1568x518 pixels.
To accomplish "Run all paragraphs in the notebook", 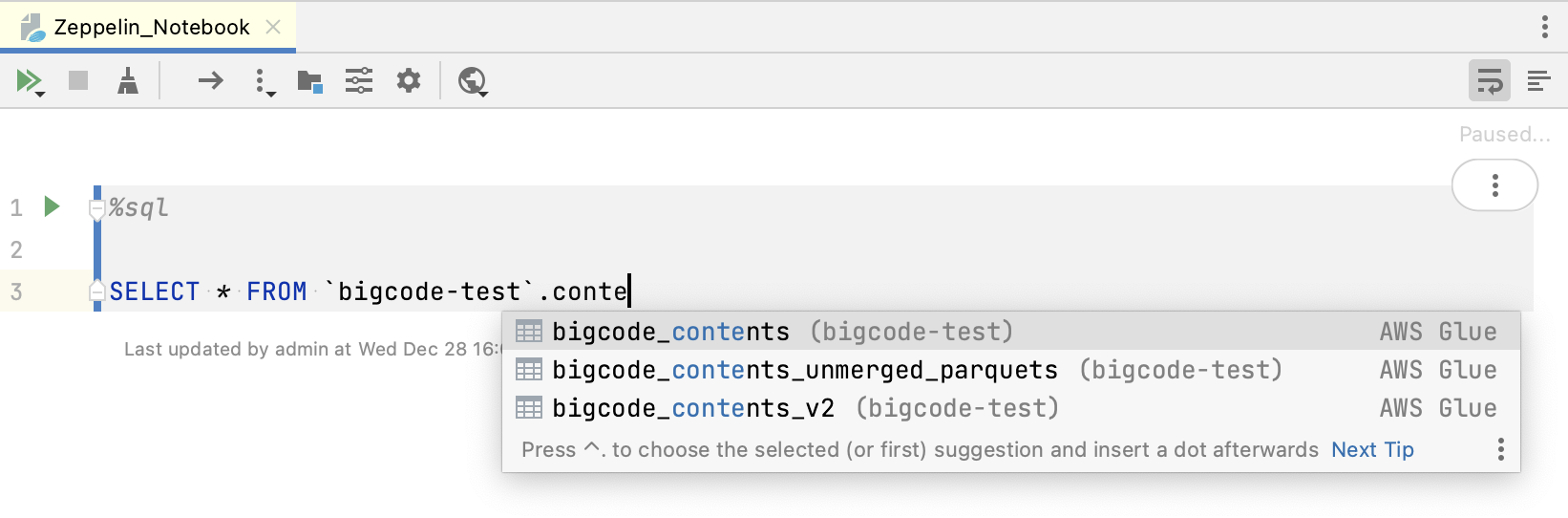I will coord(30,81).
